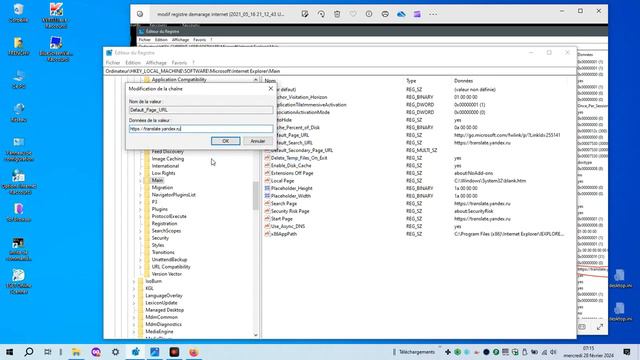
Task: Select the Main key in the tree
Action: [157, 180]
